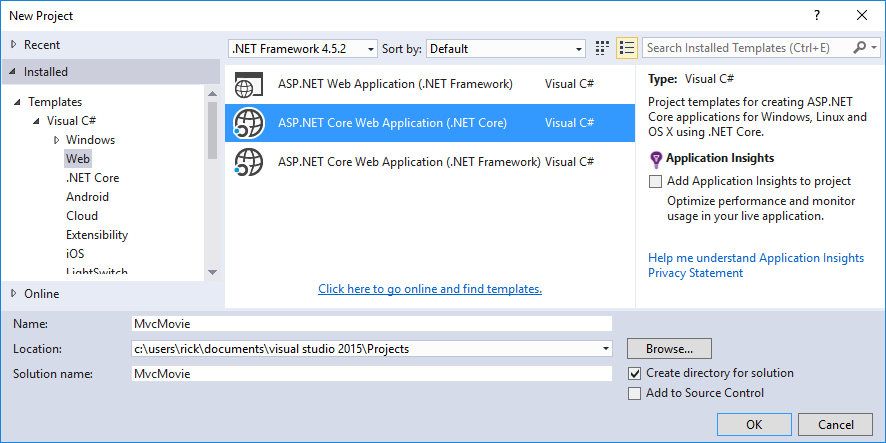
Task: Click the search magnifier icon
Action: pyautogui.click(x=860, y=48)
